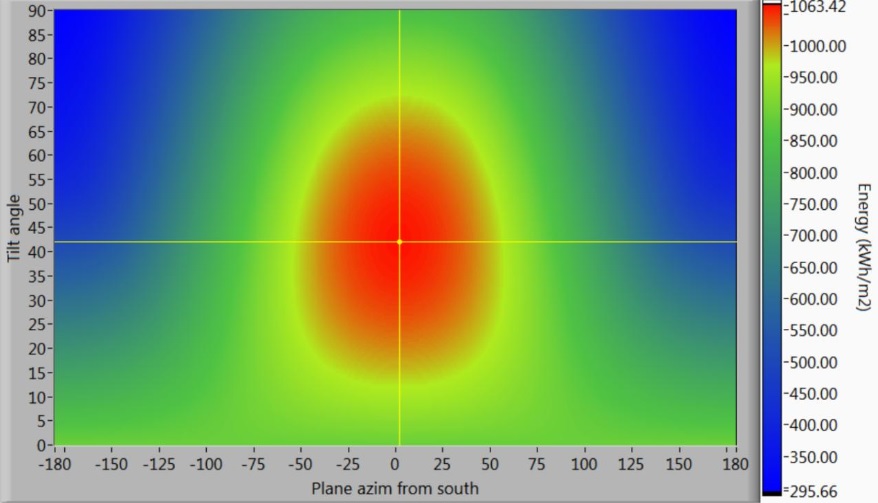This screenshot has height=503, width=878.
Task: Click the black underflow box below color ramp
Action: (x=772, y=493)
